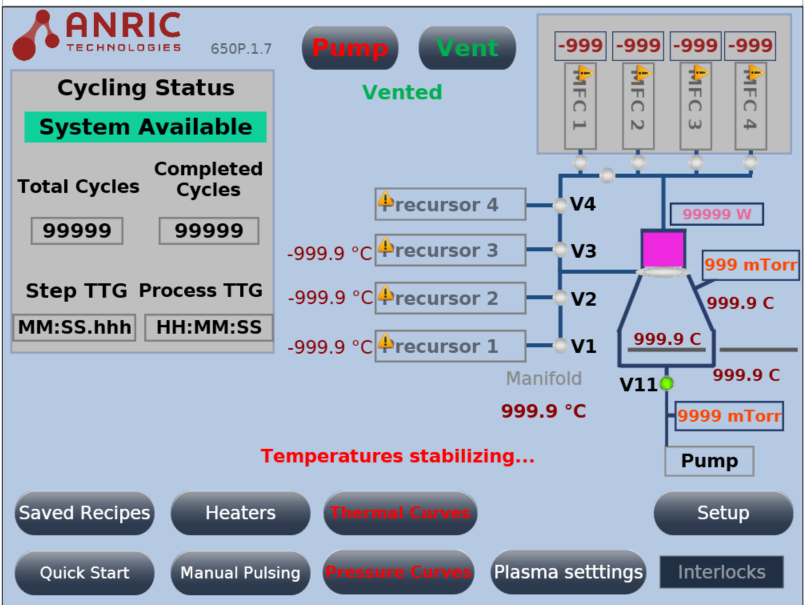Image resolution: width=806 pixels, height=605 pixels.
Task: Click the warning icon on Precursor 1
Action: point(385,342)
